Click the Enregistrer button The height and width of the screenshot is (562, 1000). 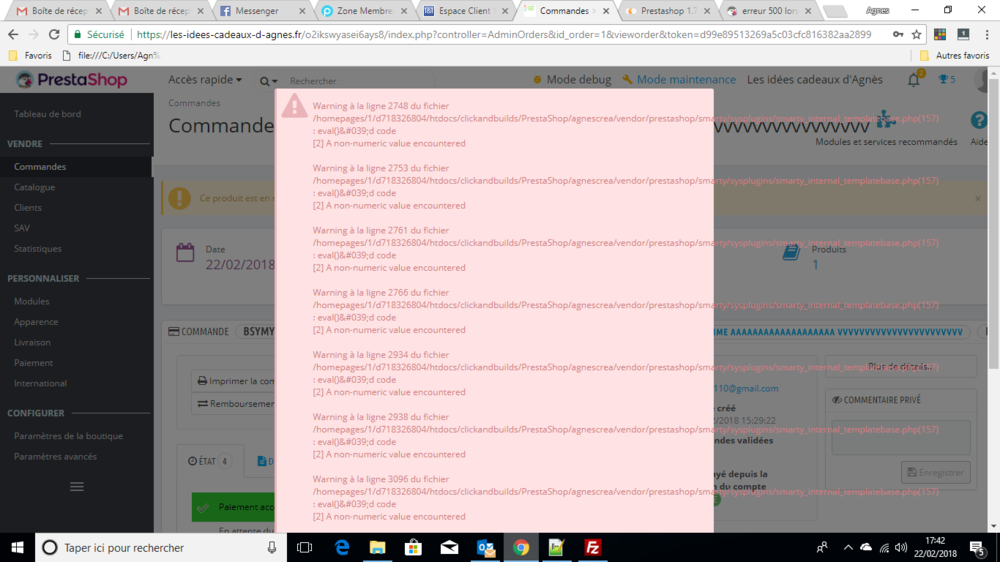point(936,473)
